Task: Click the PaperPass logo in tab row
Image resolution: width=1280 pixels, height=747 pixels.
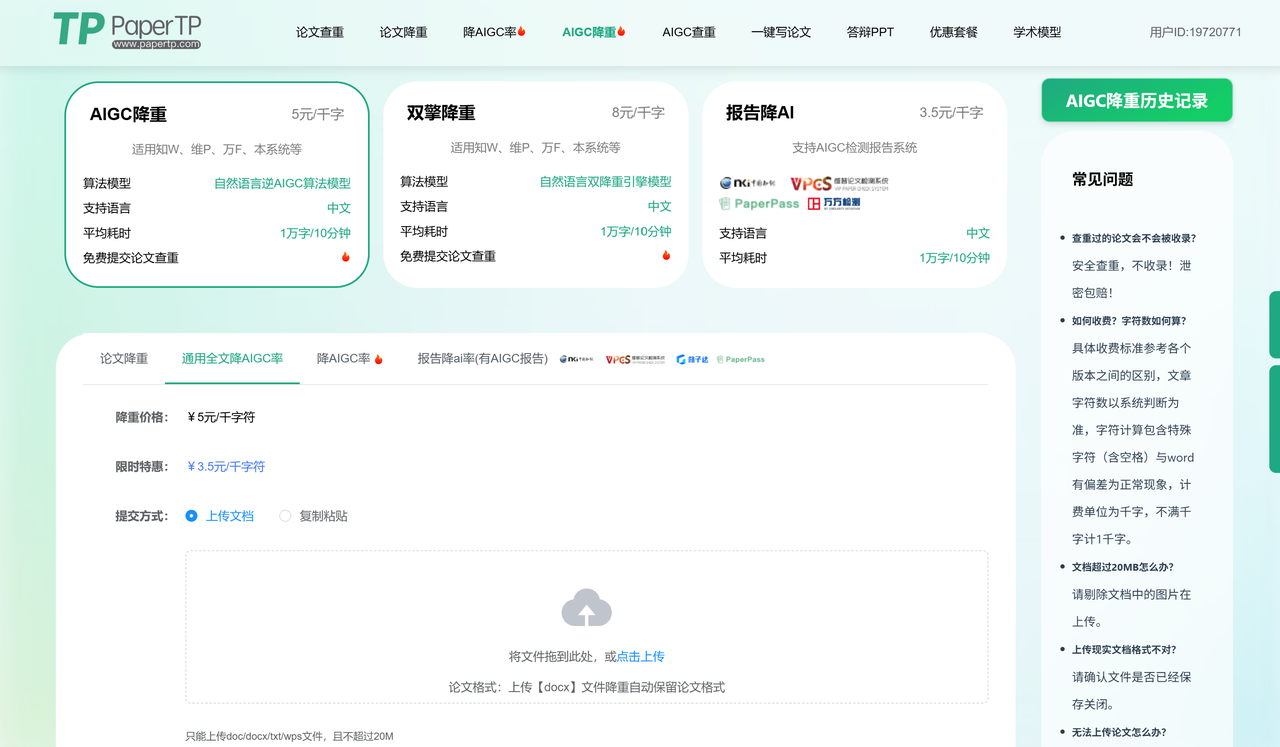Action: (x=741, y=359)
